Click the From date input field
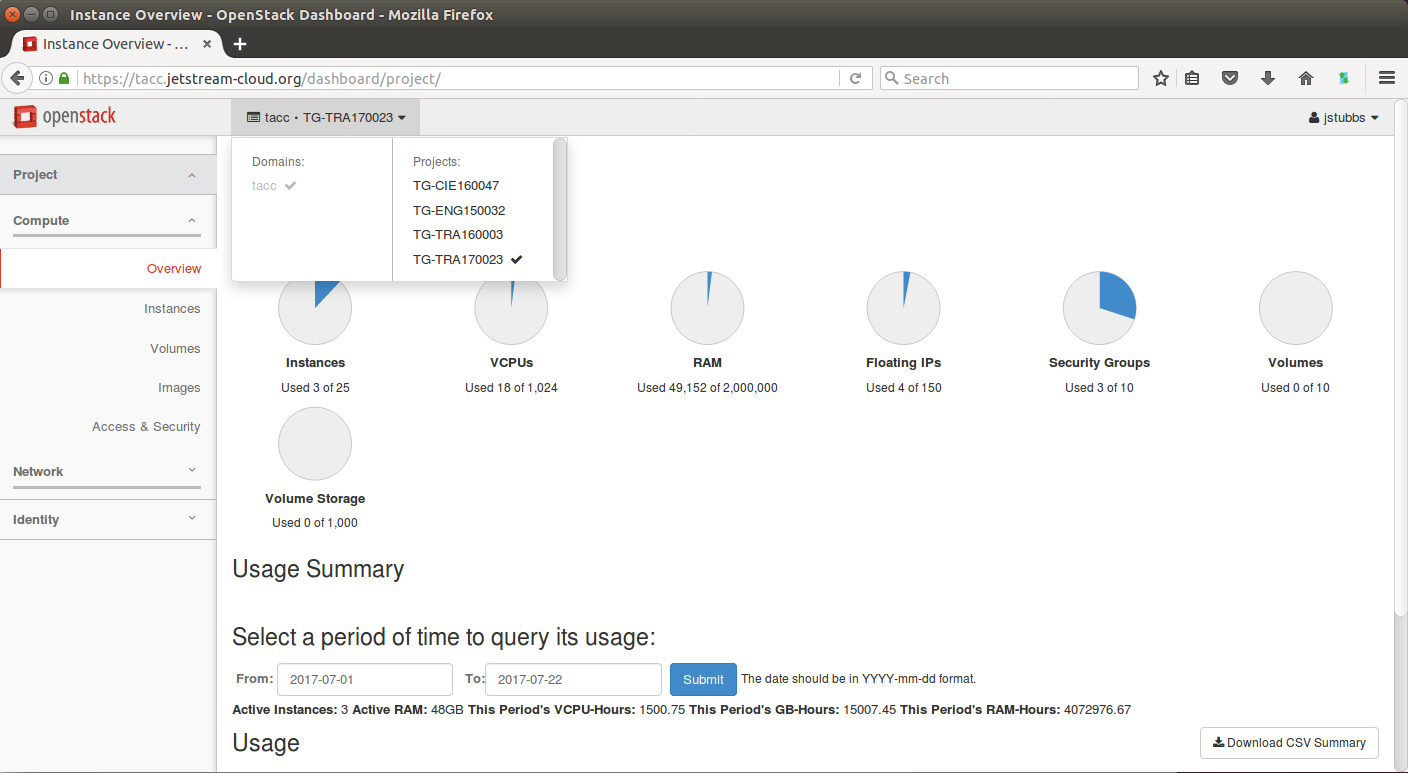Screen dimensions: 1408x773 coord(365,679)
